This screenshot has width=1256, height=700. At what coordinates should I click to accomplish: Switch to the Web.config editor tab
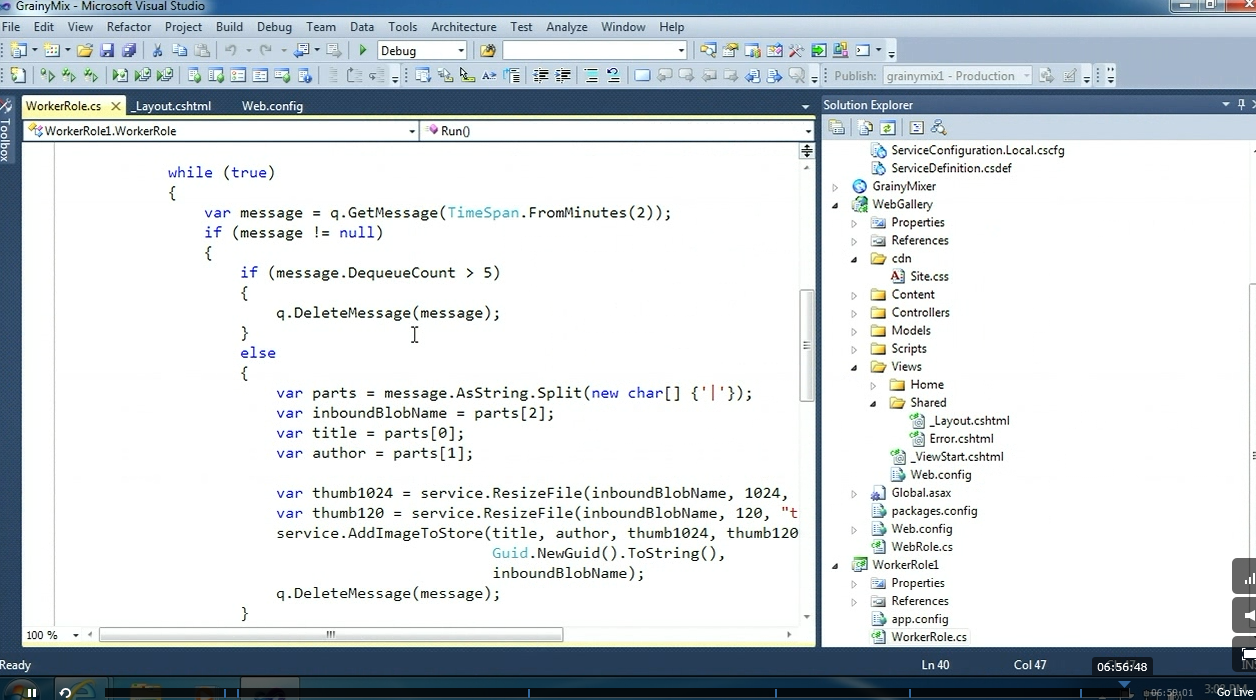[272, 106]
